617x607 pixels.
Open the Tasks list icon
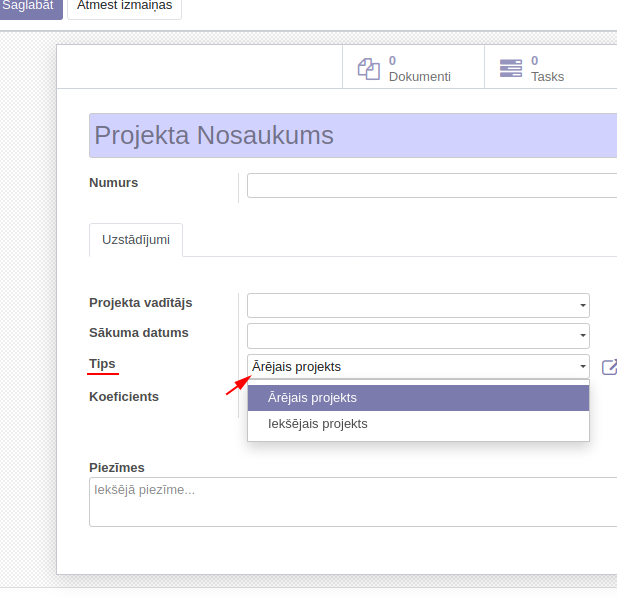point(511,68)
